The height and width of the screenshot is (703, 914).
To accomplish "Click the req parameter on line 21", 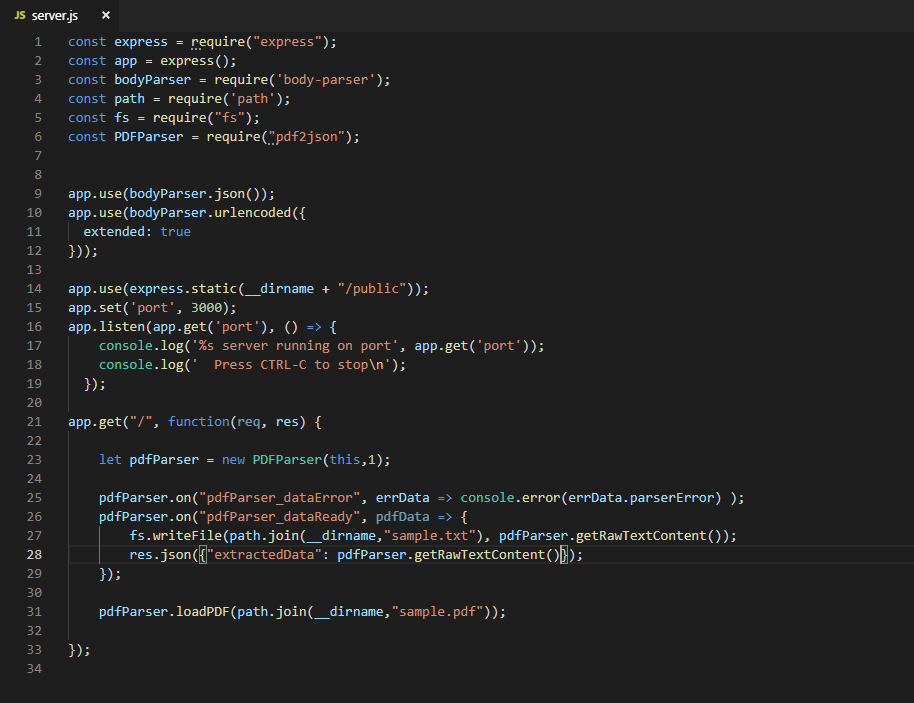I will (248, 422).
